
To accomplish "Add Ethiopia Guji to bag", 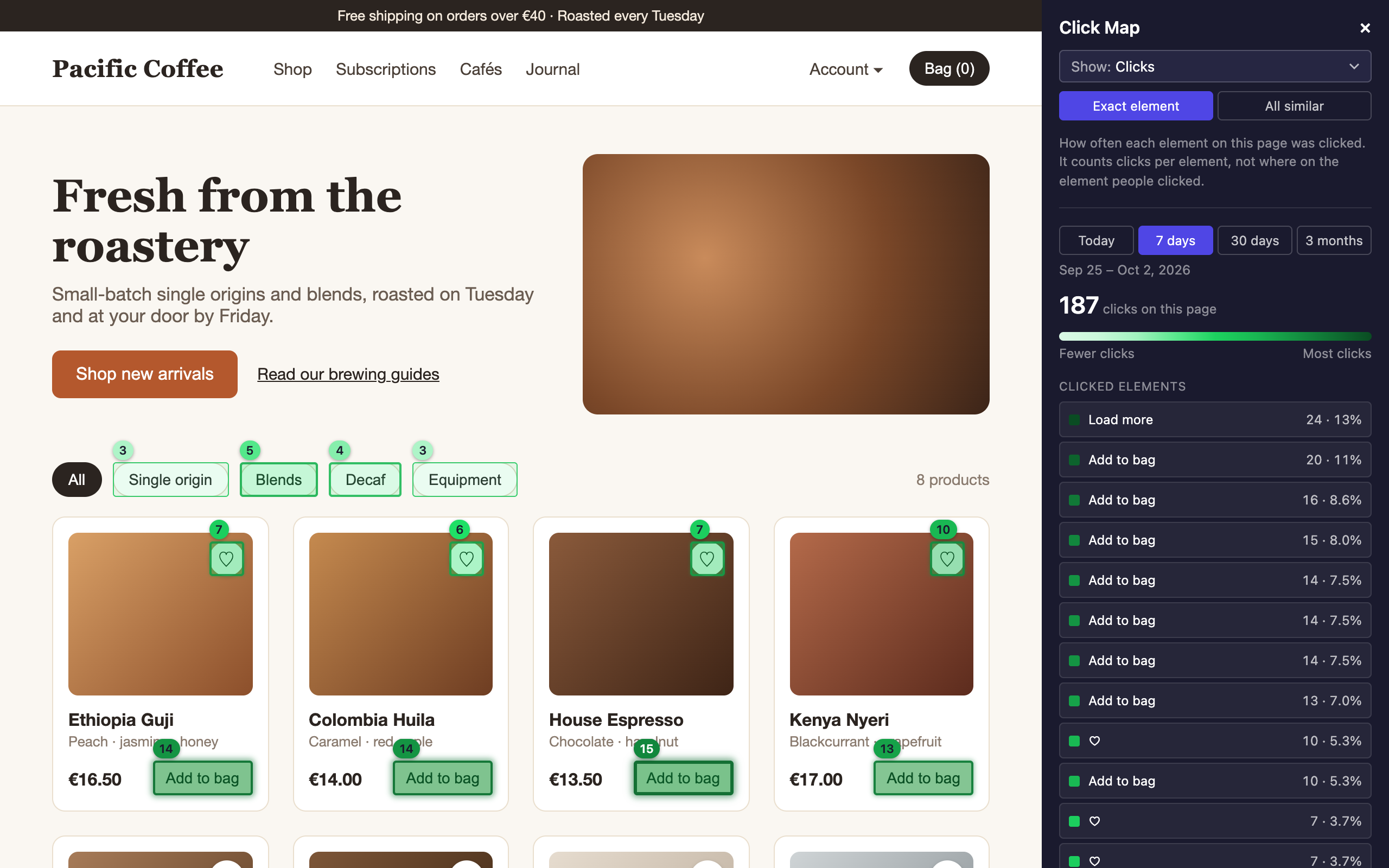I will point(202,778).
